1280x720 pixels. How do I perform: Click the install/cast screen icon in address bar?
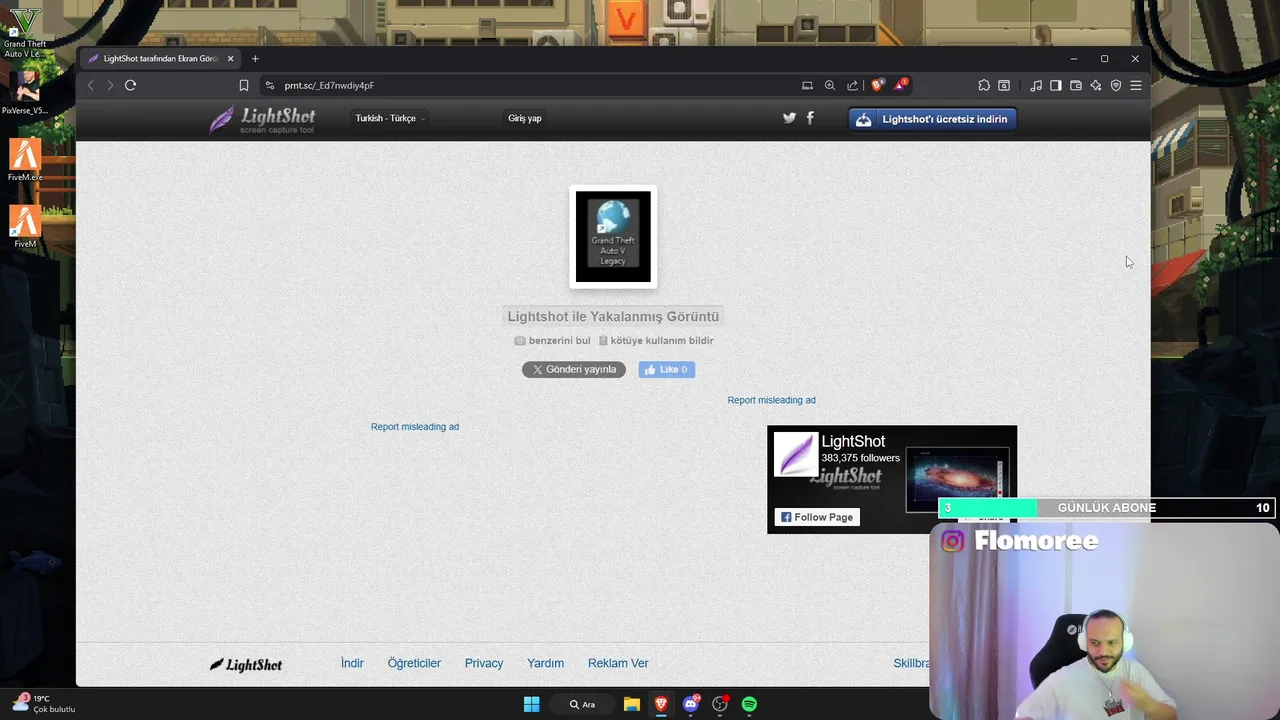click(x=807, y=86)
